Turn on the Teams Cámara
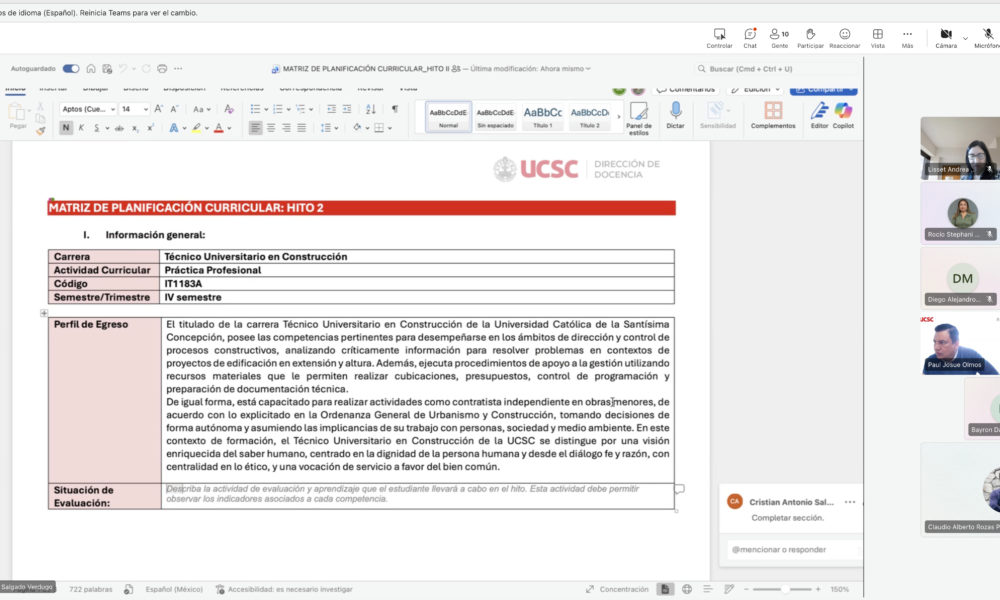The height and width of the screenshot is (600, 1000). [x=945, y=38]
